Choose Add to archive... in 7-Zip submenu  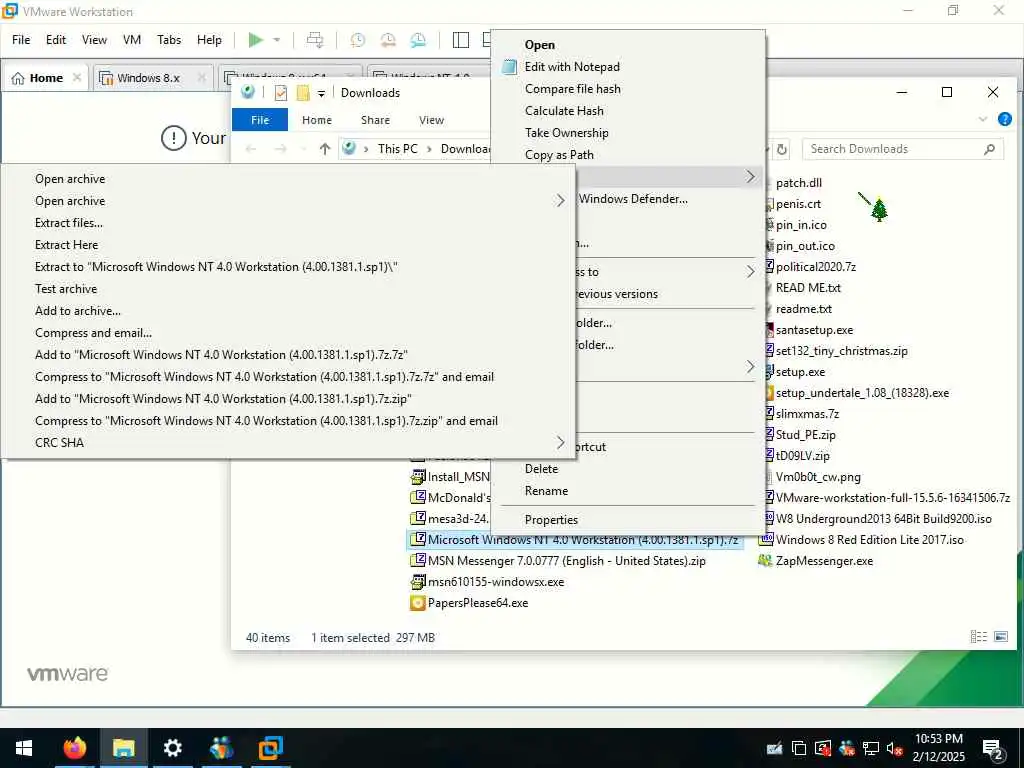pos(78,311)
